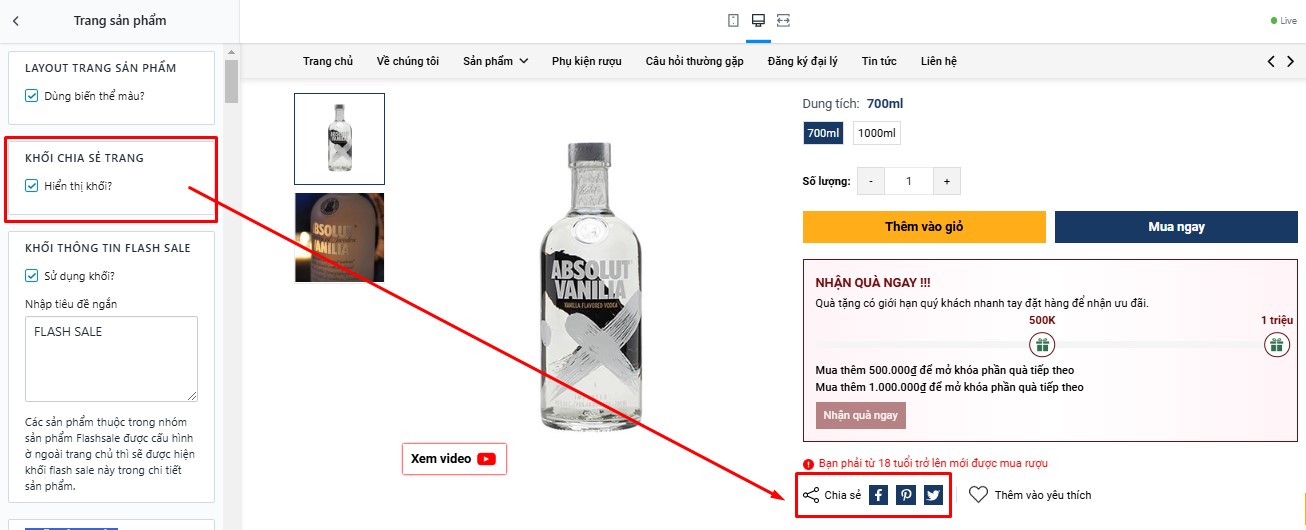1306x530 pixels.
Task: Select desktop preview icon
Action: coord(758,20)
